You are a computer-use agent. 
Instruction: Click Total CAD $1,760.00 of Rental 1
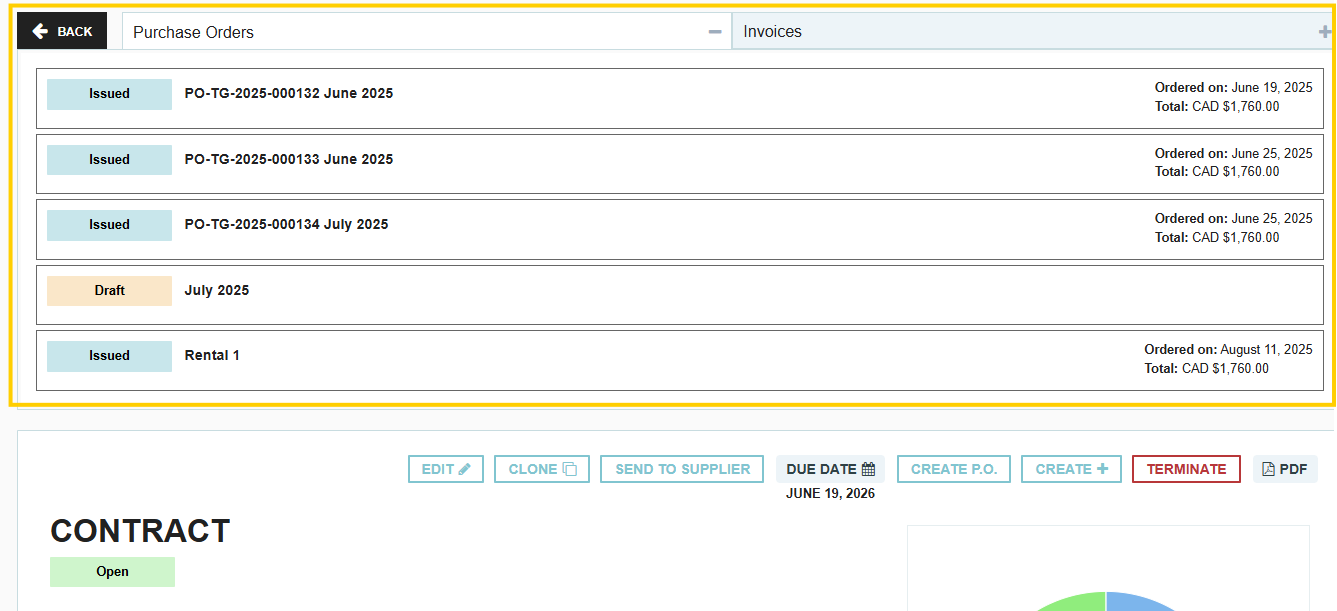(1207, 369)
